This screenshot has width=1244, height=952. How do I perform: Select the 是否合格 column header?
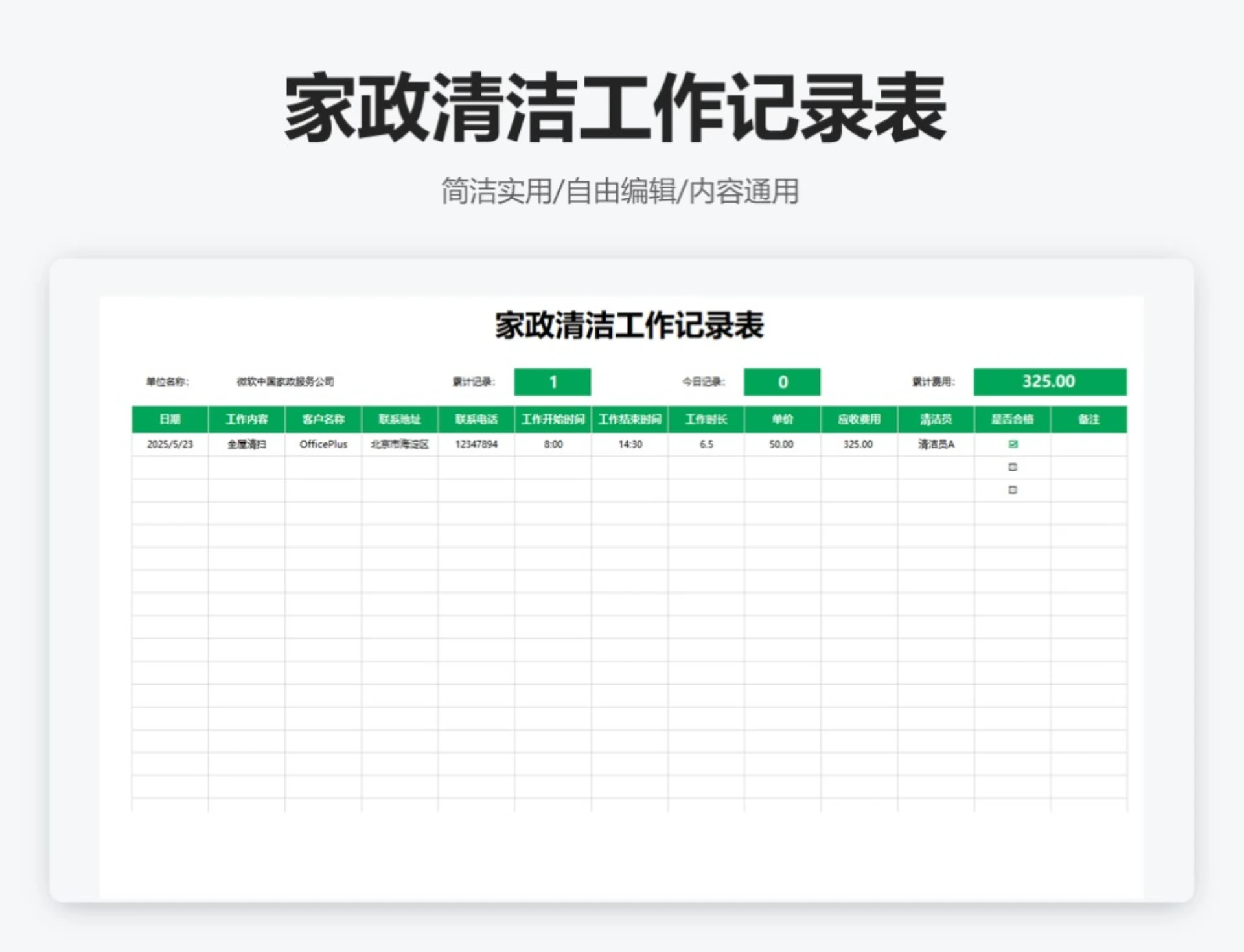pos(1013,420)
